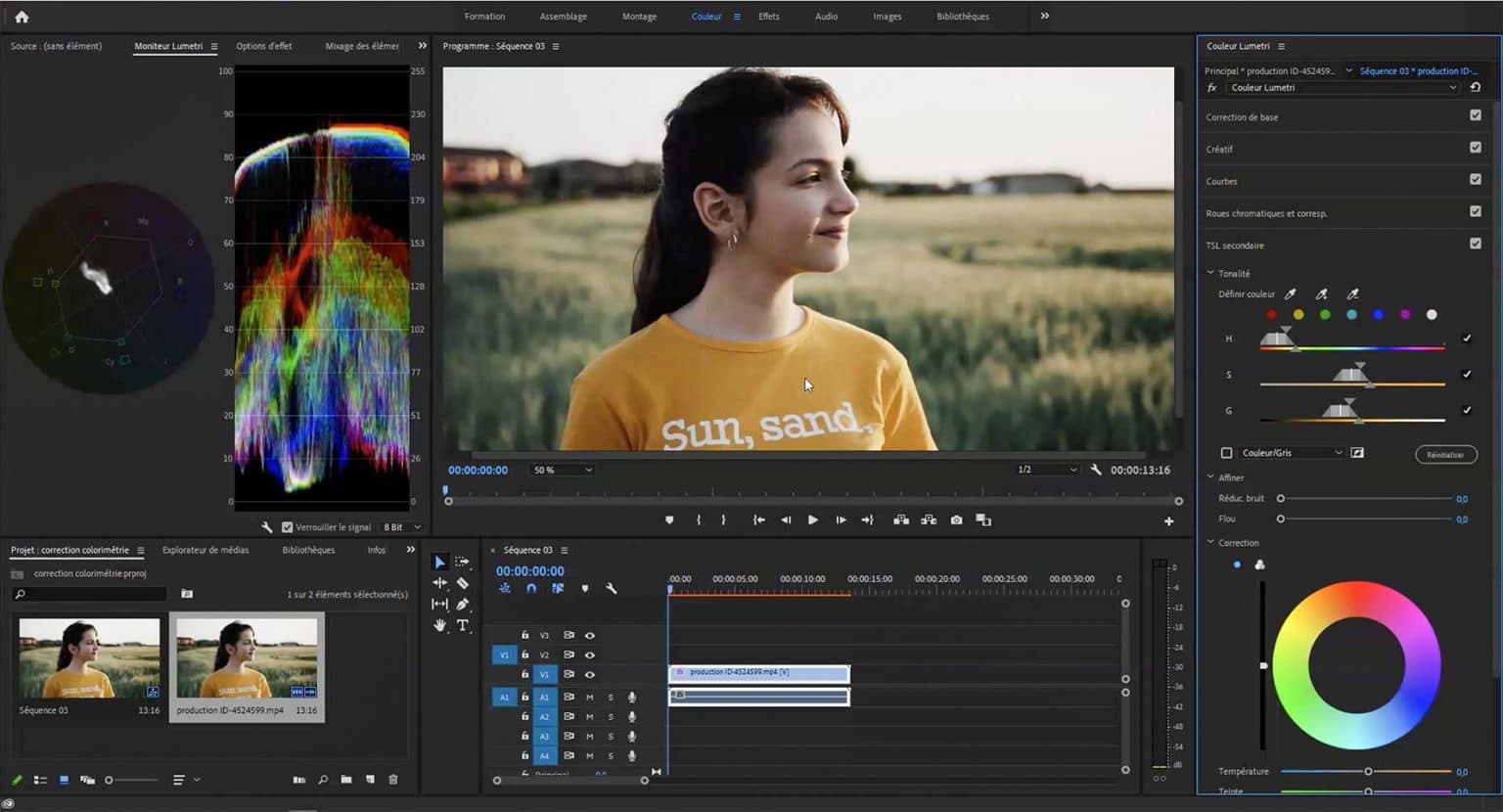
Task: Click the camera icon to export a frame
Action: [x=956, y=519]
